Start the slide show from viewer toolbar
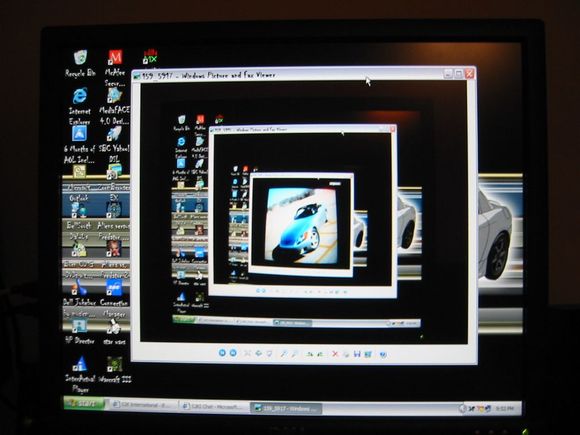 [269, 354]
